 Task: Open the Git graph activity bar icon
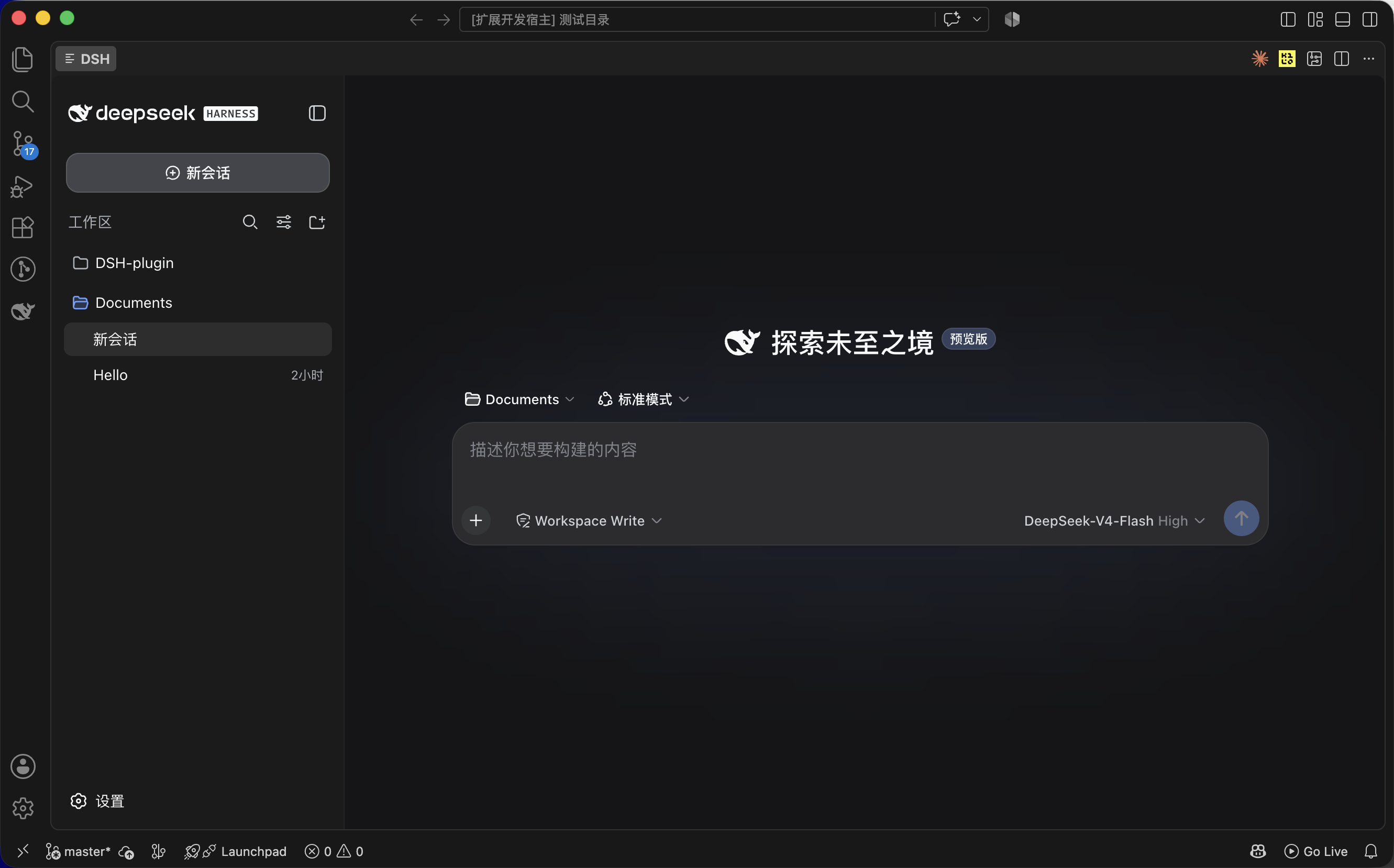pyautogui.click(x=23, y=269)
